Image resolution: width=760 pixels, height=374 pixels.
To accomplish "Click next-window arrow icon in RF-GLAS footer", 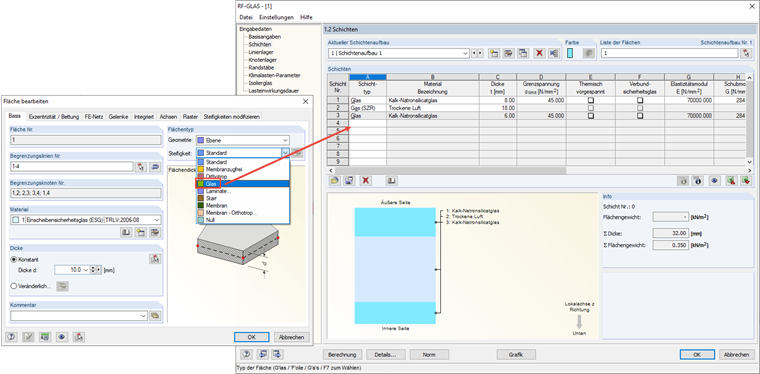I will pos(277,354).
